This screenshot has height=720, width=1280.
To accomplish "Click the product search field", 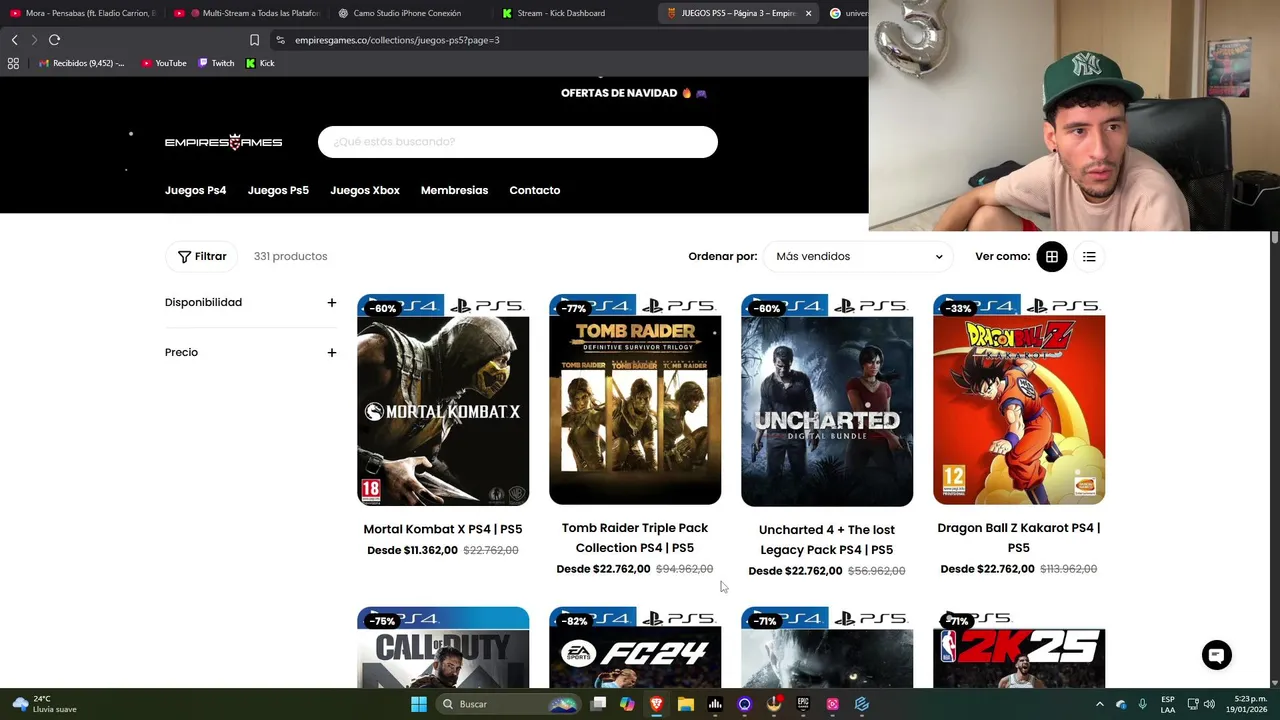I will click(518, 142).
